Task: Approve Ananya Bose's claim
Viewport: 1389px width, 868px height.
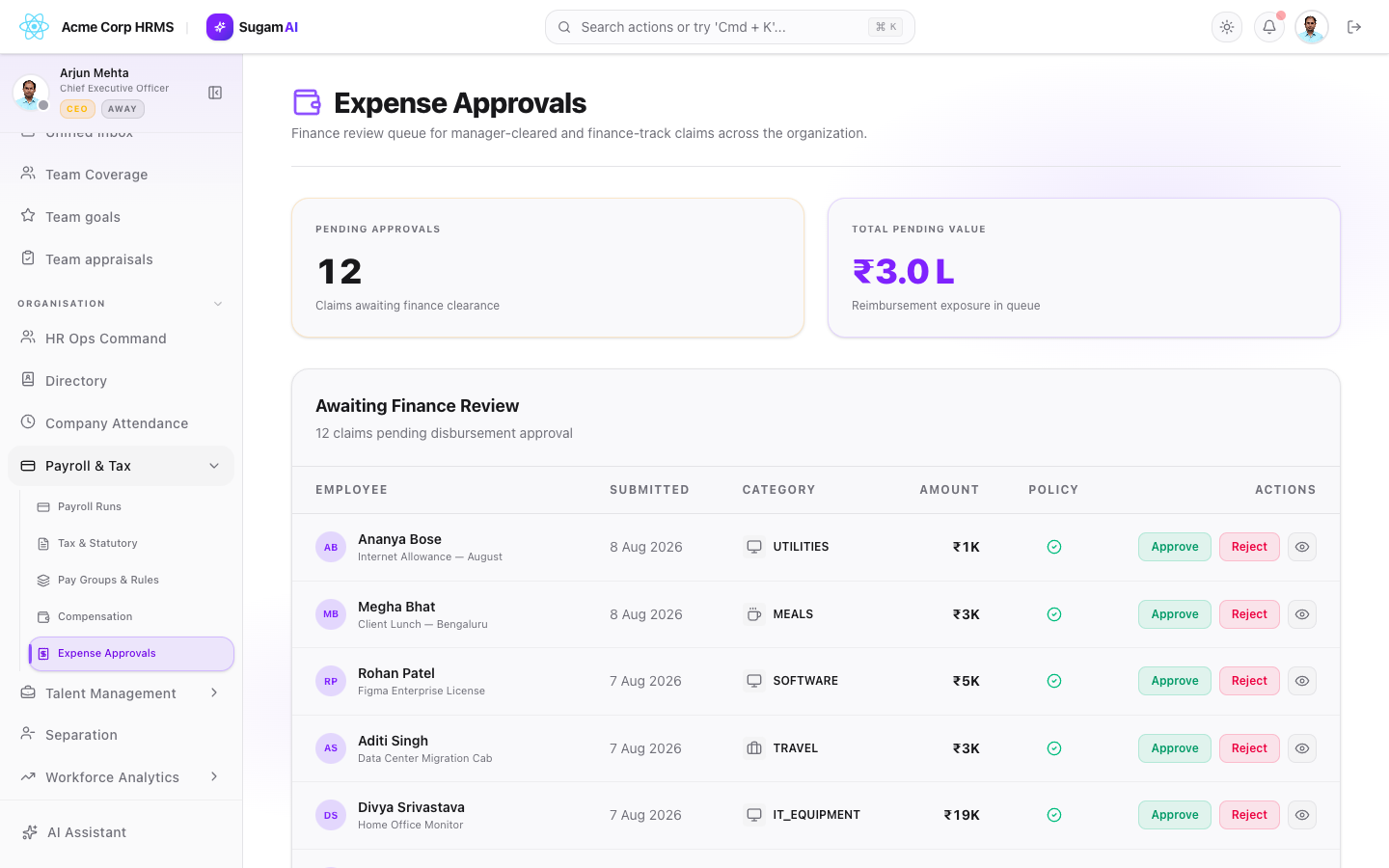Action: [1175, 547]
